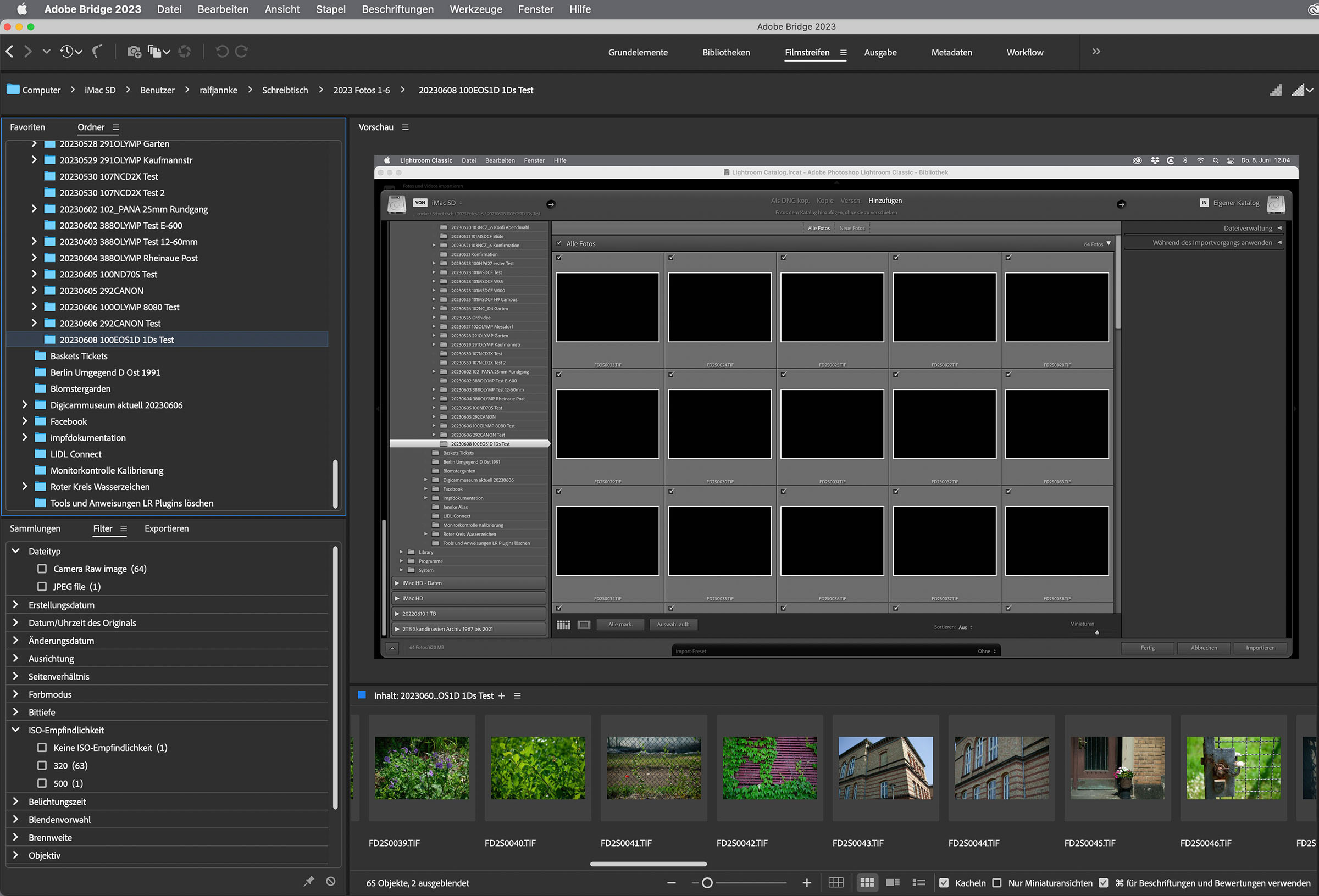Toggle the ⌘ für Beschriftungen checkbox

point(1104,883)
